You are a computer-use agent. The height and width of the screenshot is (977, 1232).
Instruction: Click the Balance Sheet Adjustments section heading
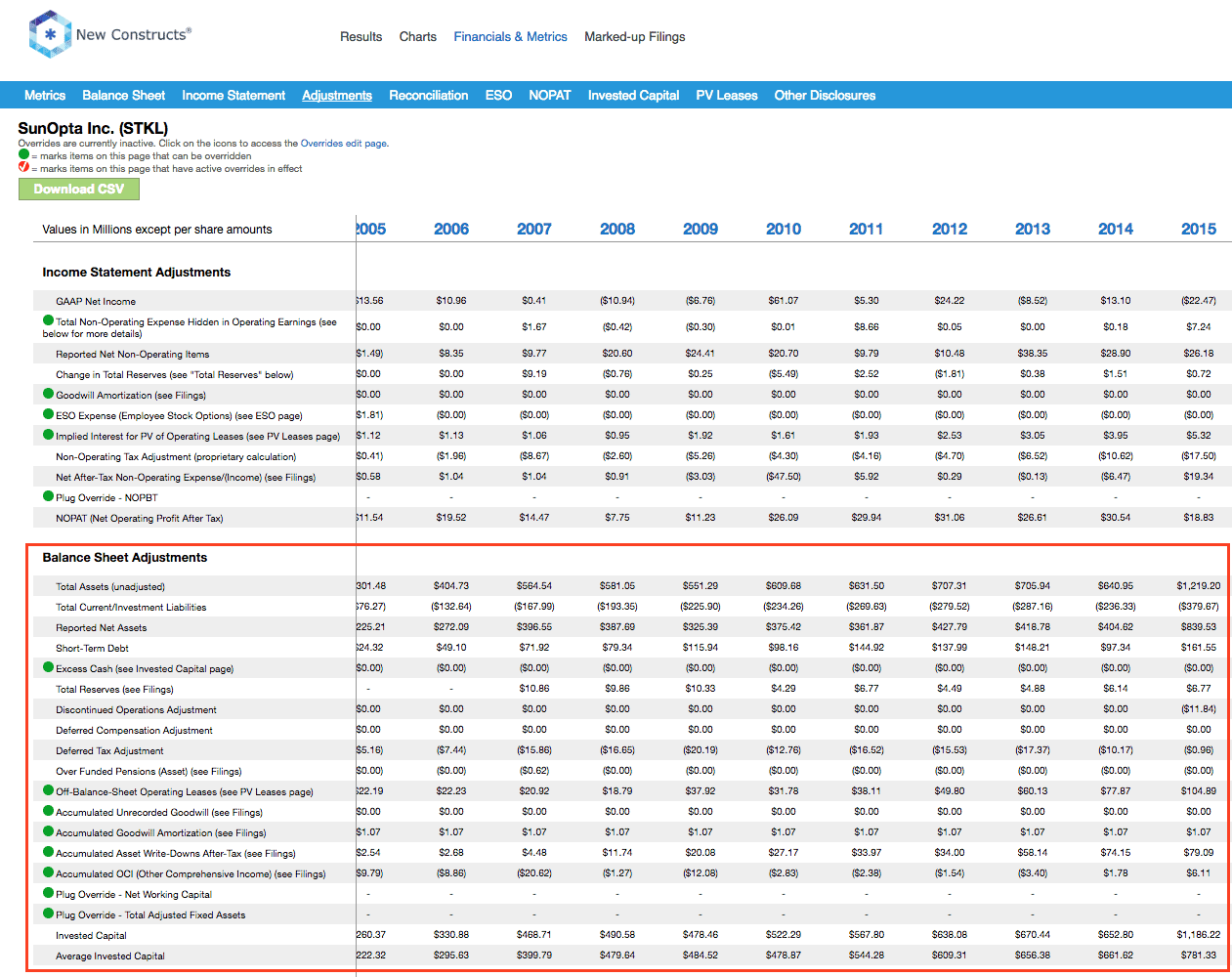(125, 558)
